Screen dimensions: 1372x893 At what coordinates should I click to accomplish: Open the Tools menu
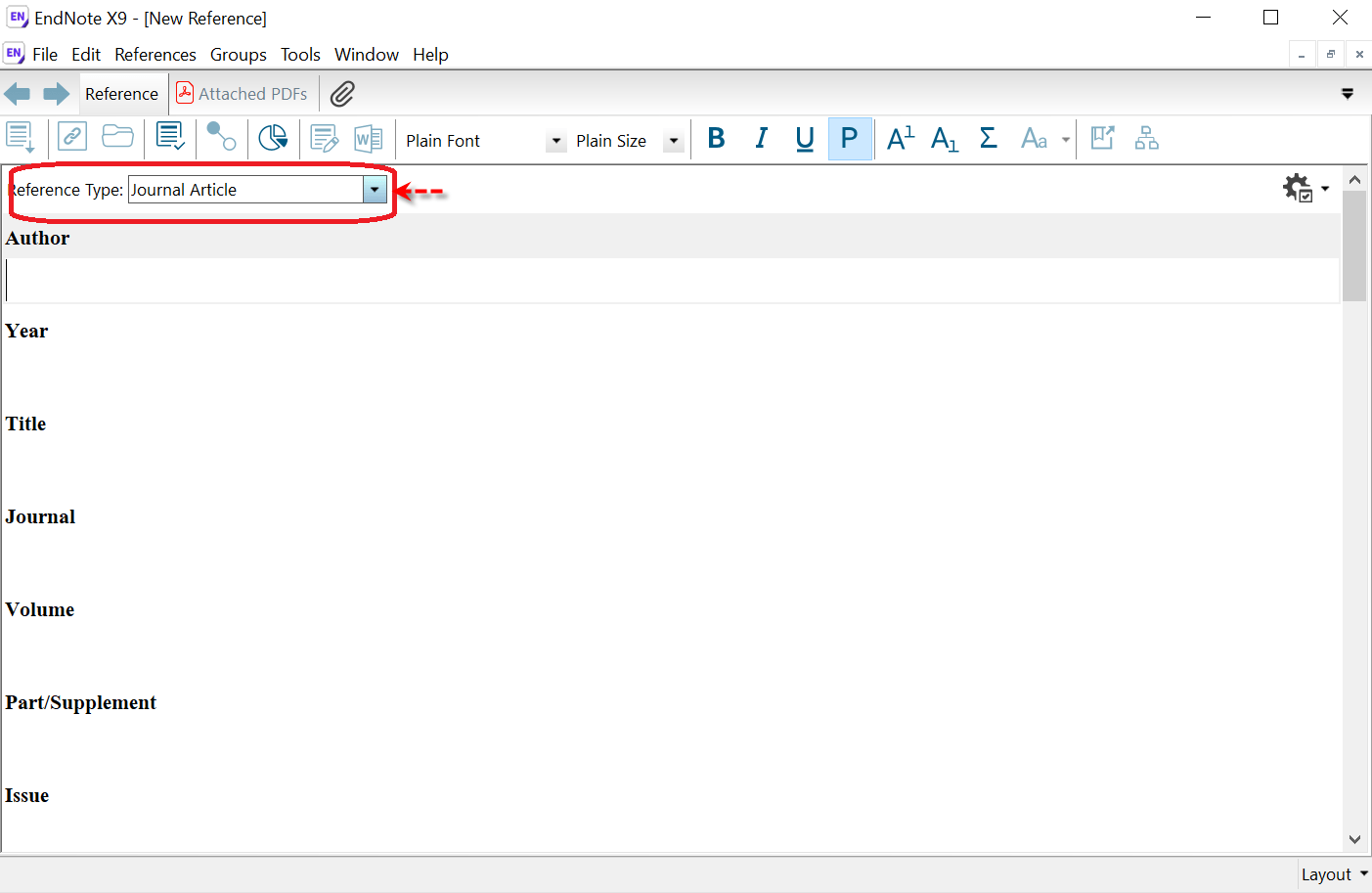[300, 55]
